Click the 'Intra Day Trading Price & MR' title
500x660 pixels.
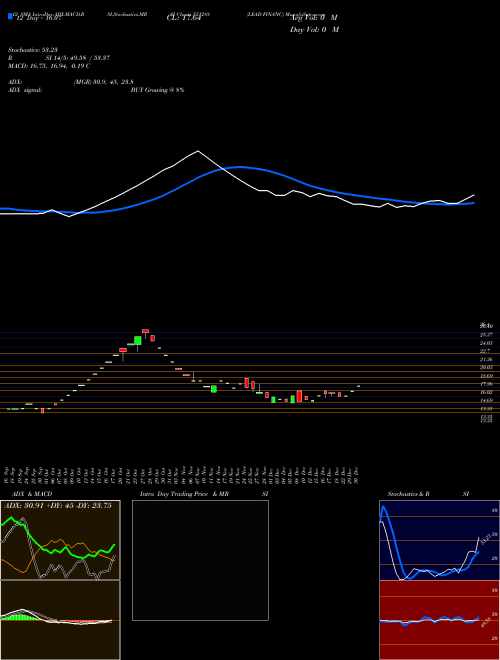pos(184,494)
